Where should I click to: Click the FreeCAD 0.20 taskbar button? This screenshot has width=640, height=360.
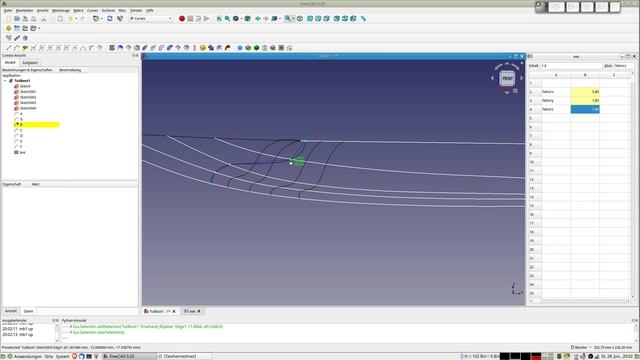(x=128, y=356)
